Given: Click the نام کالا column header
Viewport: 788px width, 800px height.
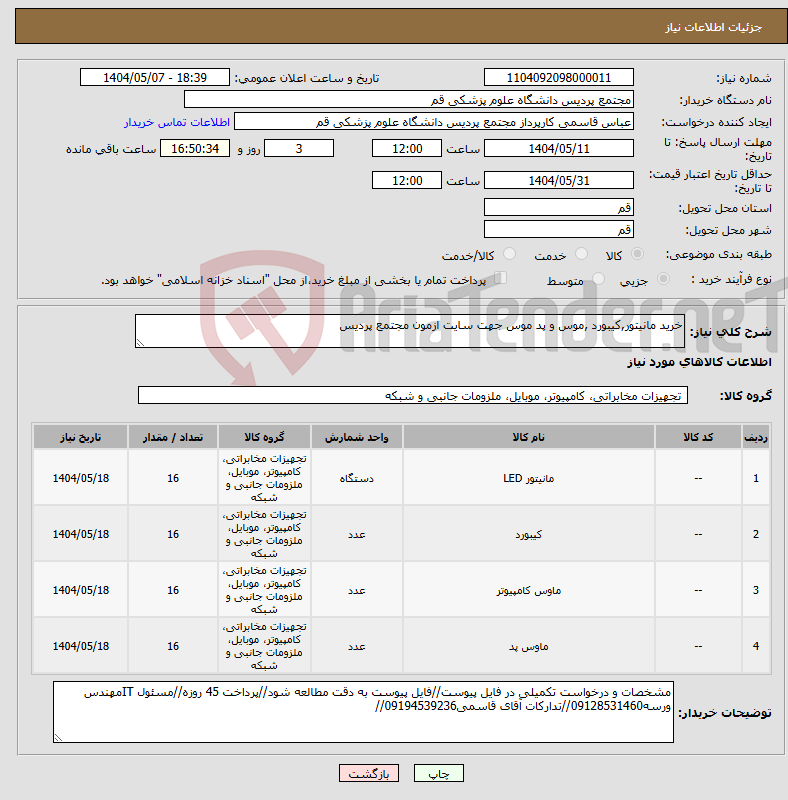Looking at the screenshot, I should (529, 437).
